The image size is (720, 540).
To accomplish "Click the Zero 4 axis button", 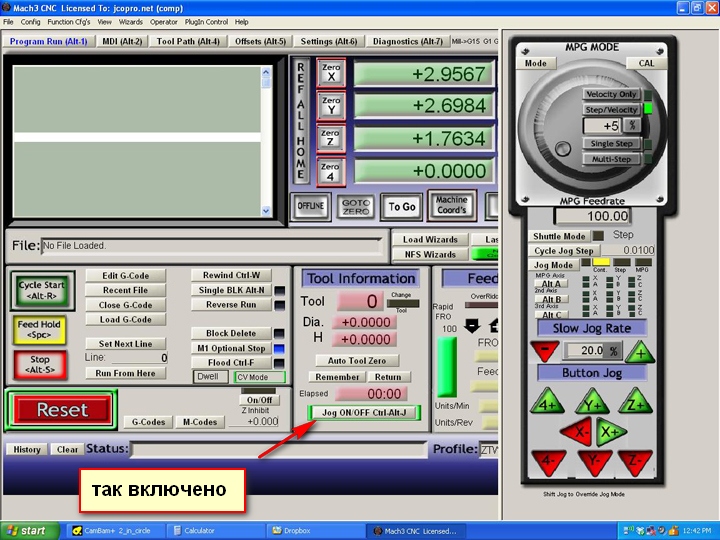I will click(x=331, y=171).
